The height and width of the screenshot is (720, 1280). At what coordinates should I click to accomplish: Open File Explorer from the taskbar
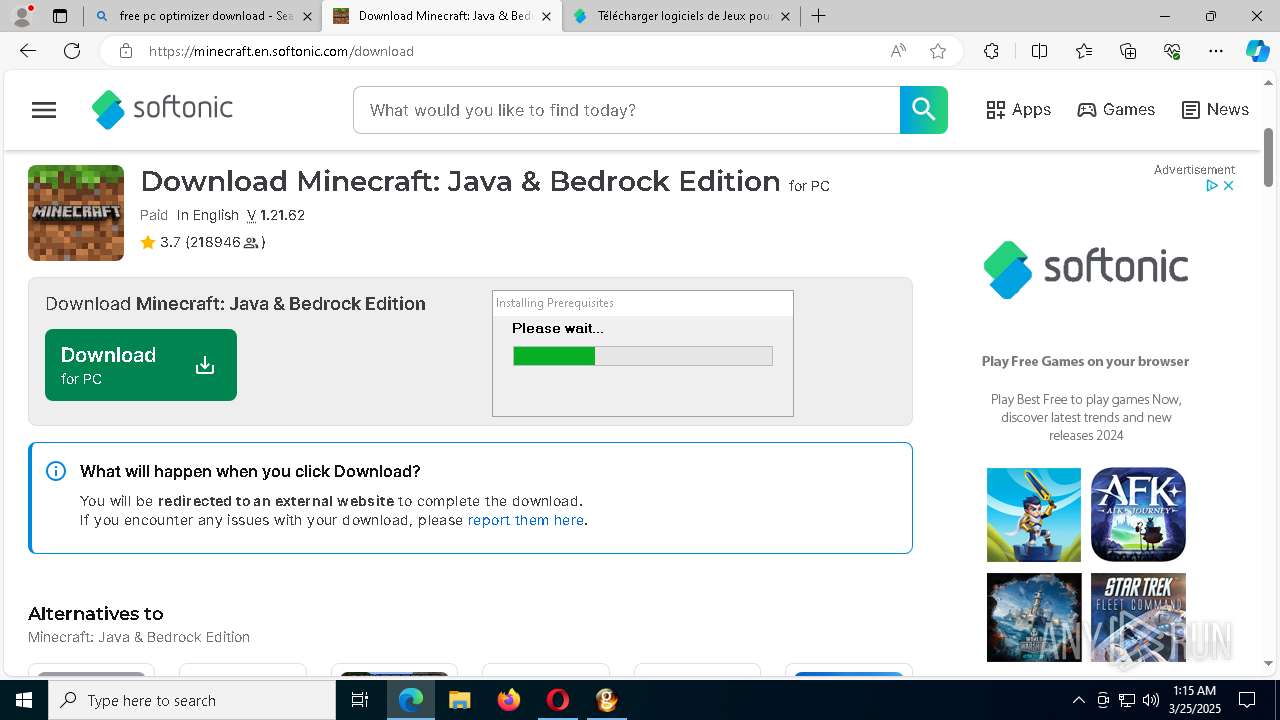click(459, 700)
